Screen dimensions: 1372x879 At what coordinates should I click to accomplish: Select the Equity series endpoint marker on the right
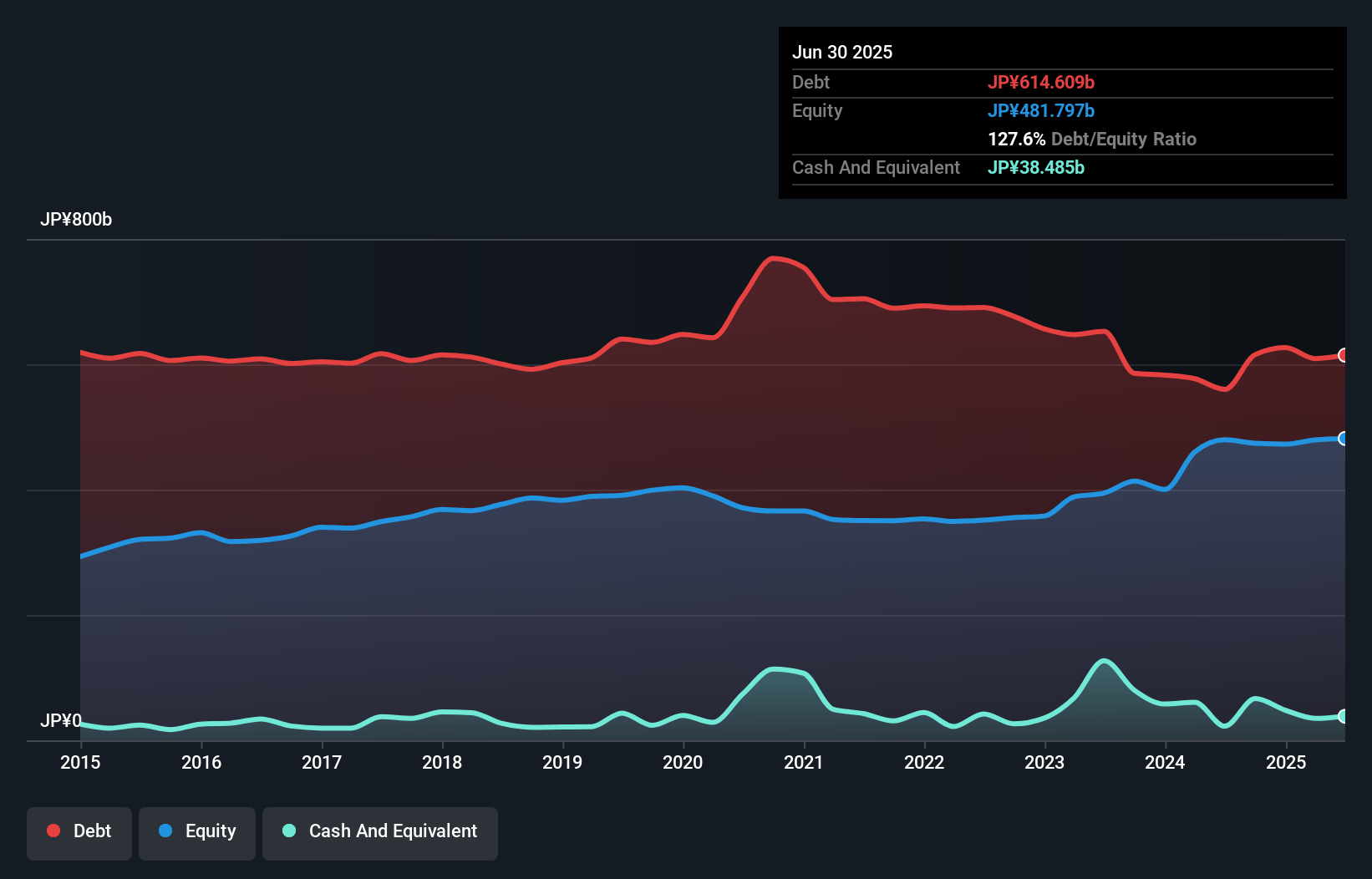tap(1344, 438)
